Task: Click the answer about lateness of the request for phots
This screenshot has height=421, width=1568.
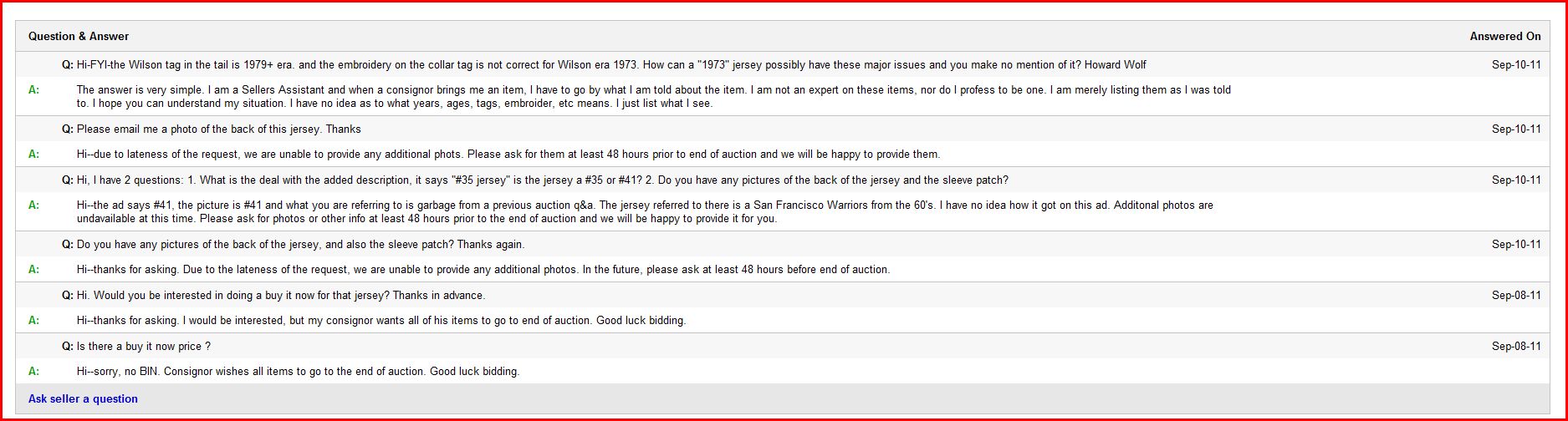Action: click(x=508, y=155)
